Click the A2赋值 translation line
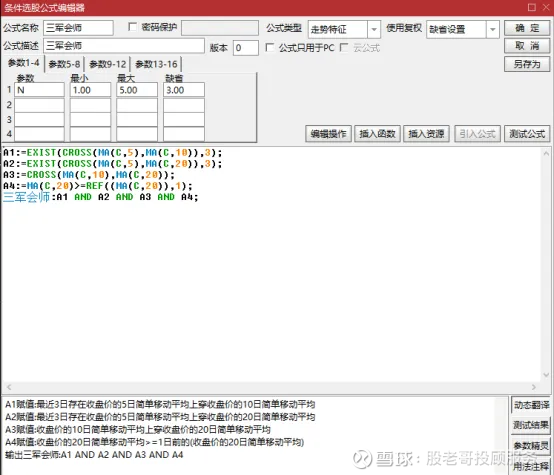Screen dimensions: 554x475 tap(160, 417)
